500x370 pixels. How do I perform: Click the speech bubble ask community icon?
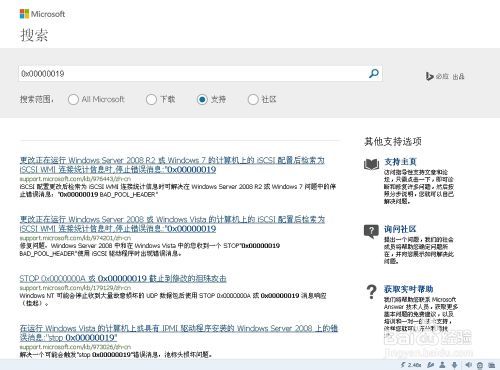(371, 231)
